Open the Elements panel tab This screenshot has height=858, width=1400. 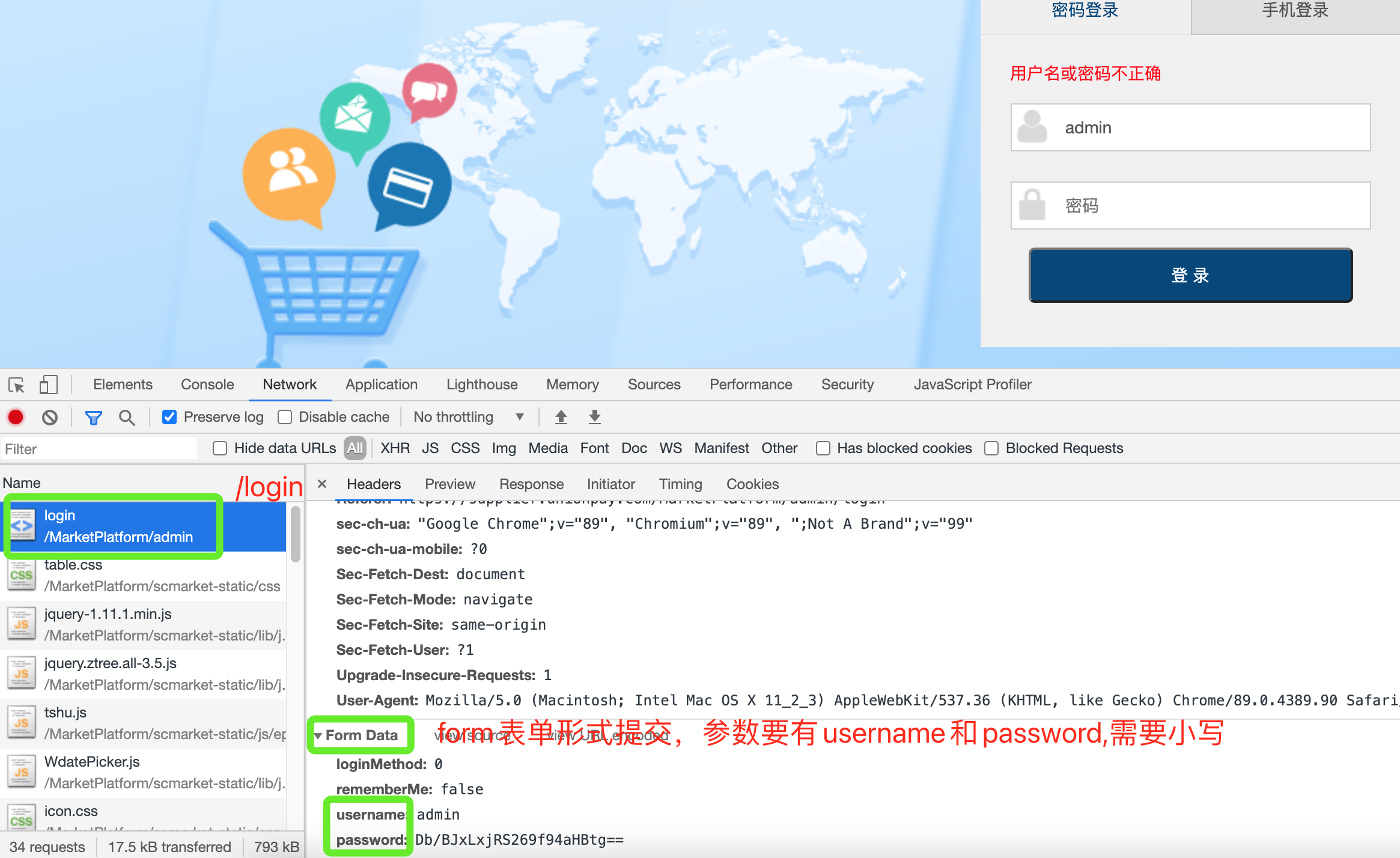click(x=123, y=385)
